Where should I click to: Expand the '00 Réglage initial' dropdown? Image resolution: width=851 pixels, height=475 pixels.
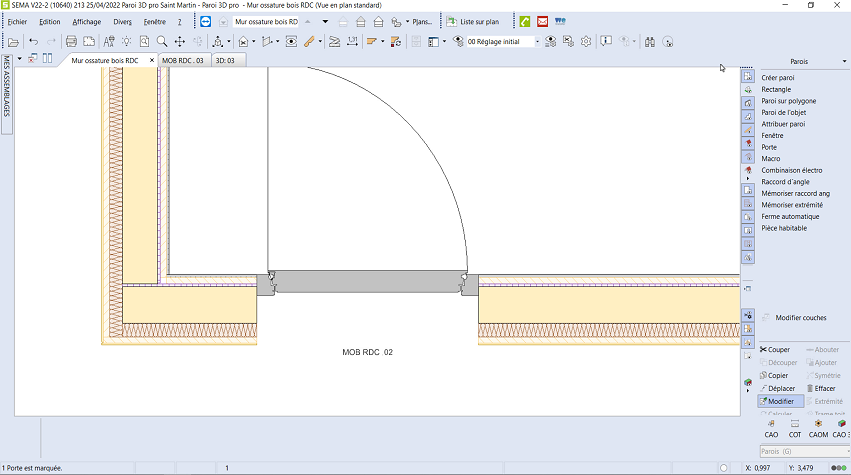coord(537,42)
